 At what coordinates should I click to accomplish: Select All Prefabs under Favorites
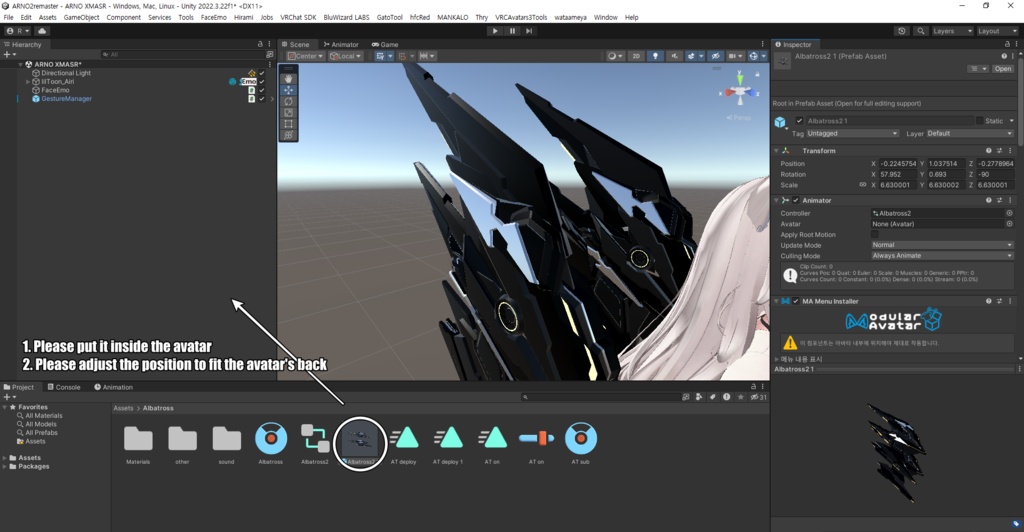pos(41,432)
